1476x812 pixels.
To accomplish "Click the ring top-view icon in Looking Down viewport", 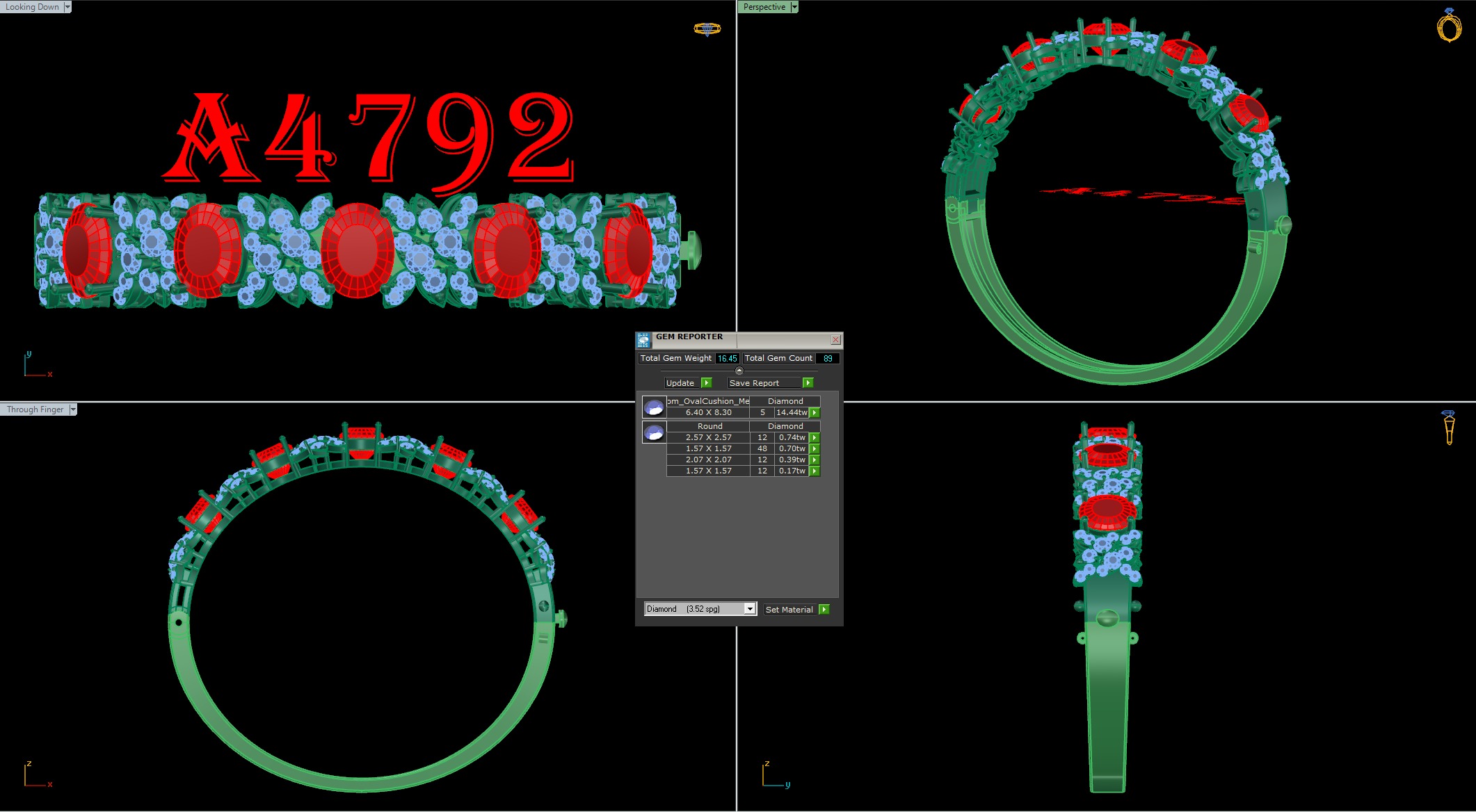I will point(707,29).
